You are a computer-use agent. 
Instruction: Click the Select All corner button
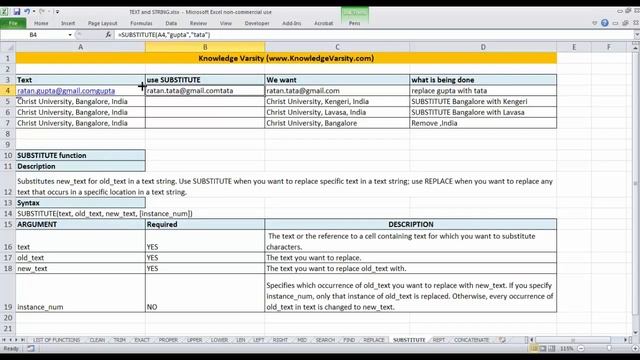(8, 47)
